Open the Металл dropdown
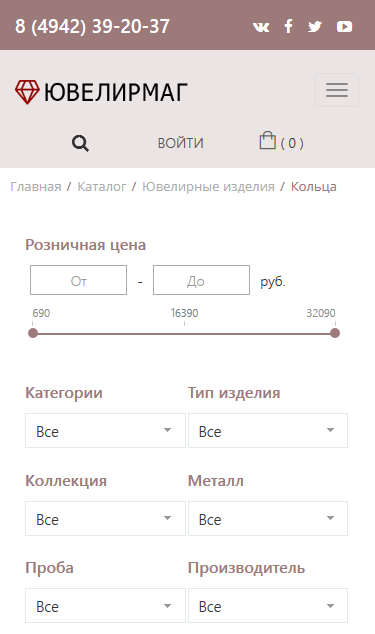 tap(268, 518)
